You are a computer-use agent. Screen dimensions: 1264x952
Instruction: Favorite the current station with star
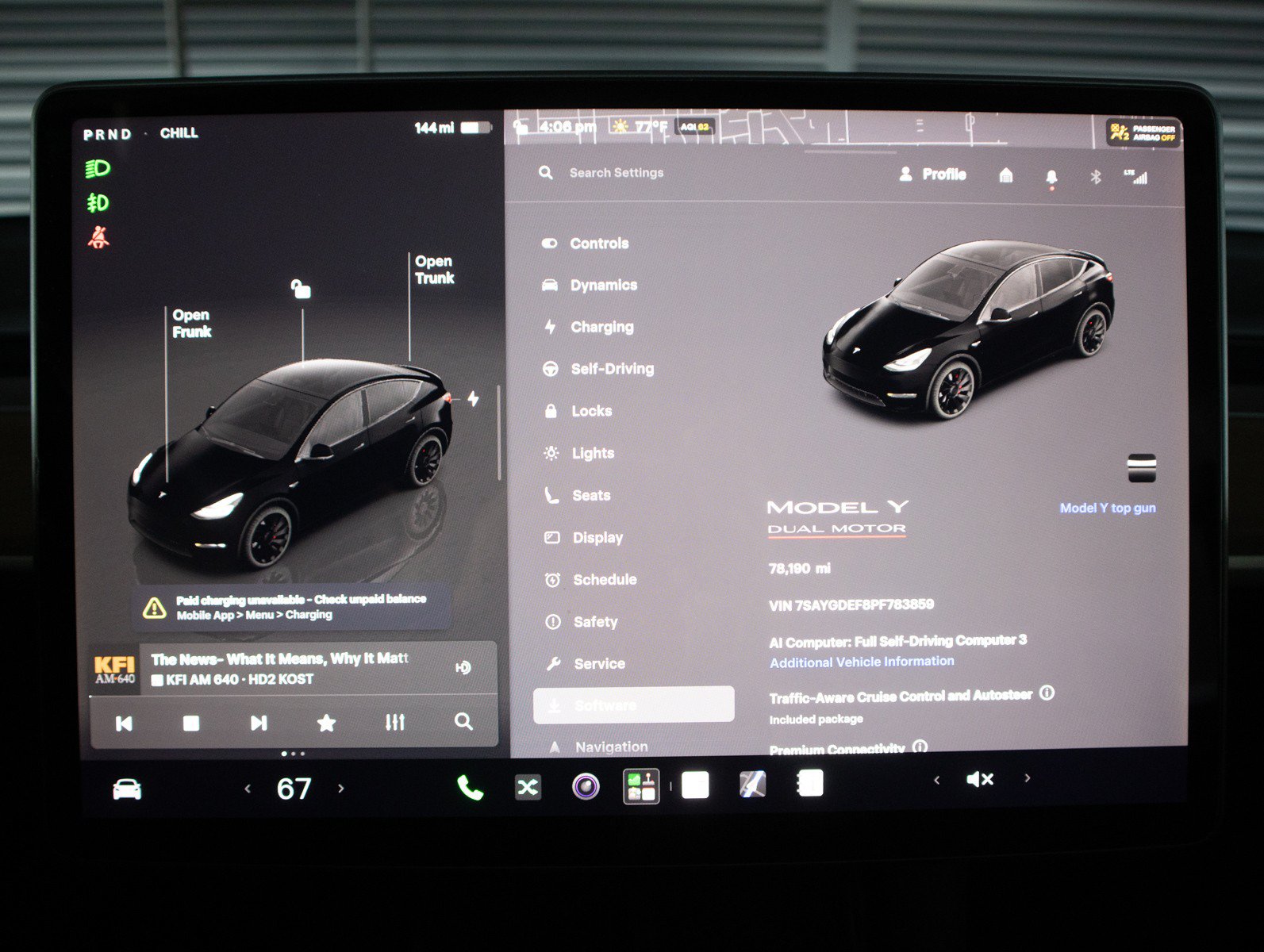click(x=326, y=723)
